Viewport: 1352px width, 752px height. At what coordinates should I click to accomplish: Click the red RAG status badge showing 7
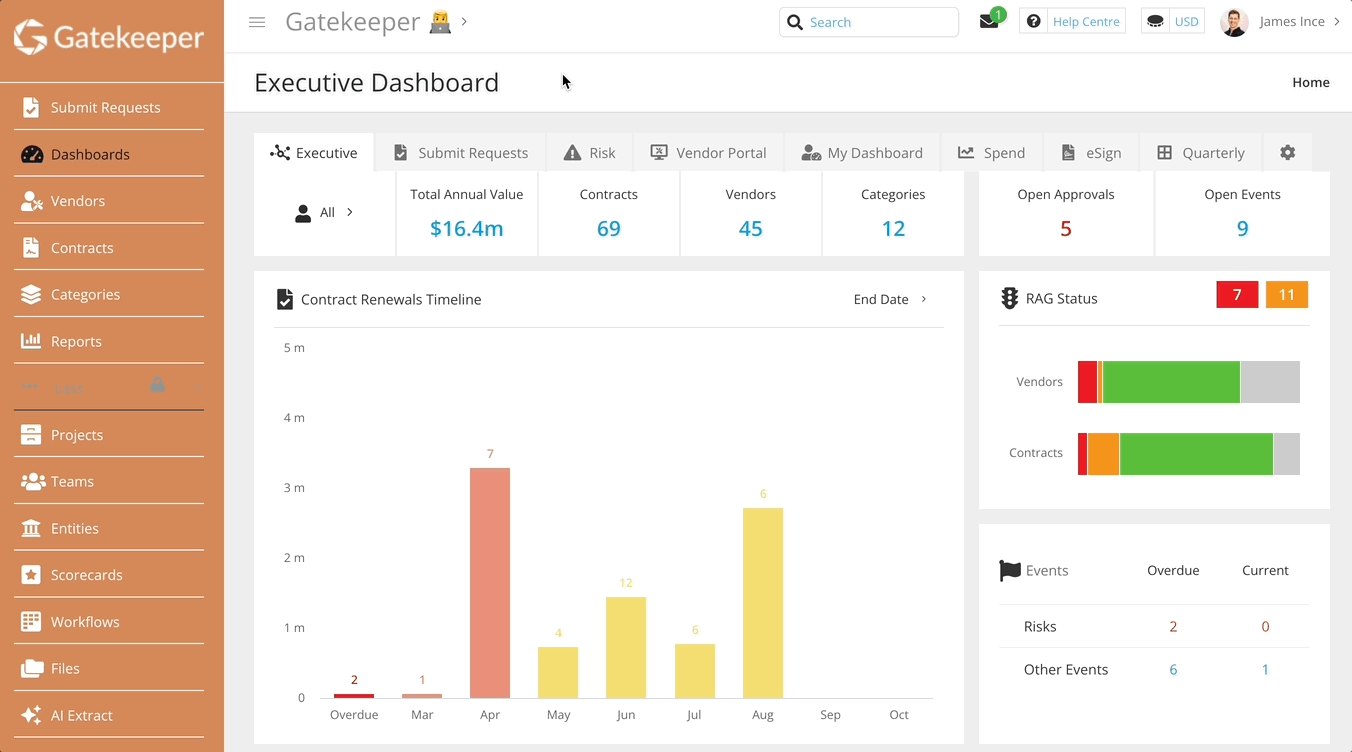point(1237,294)
